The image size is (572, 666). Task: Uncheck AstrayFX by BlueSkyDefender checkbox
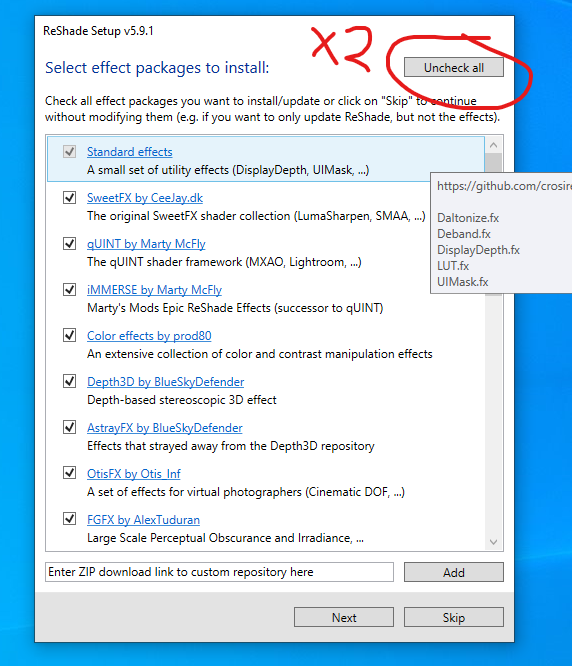(69, 427)
